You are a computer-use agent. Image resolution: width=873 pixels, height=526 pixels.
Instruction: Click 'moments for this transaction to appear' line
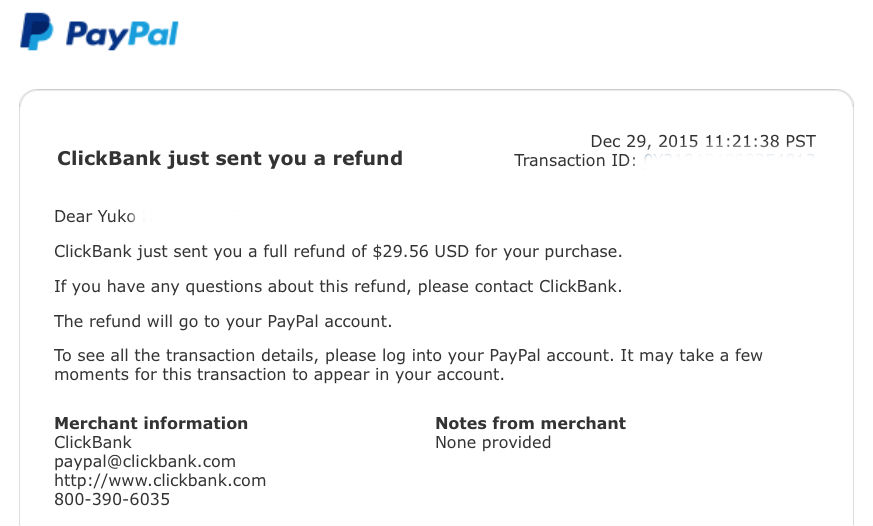279,375
